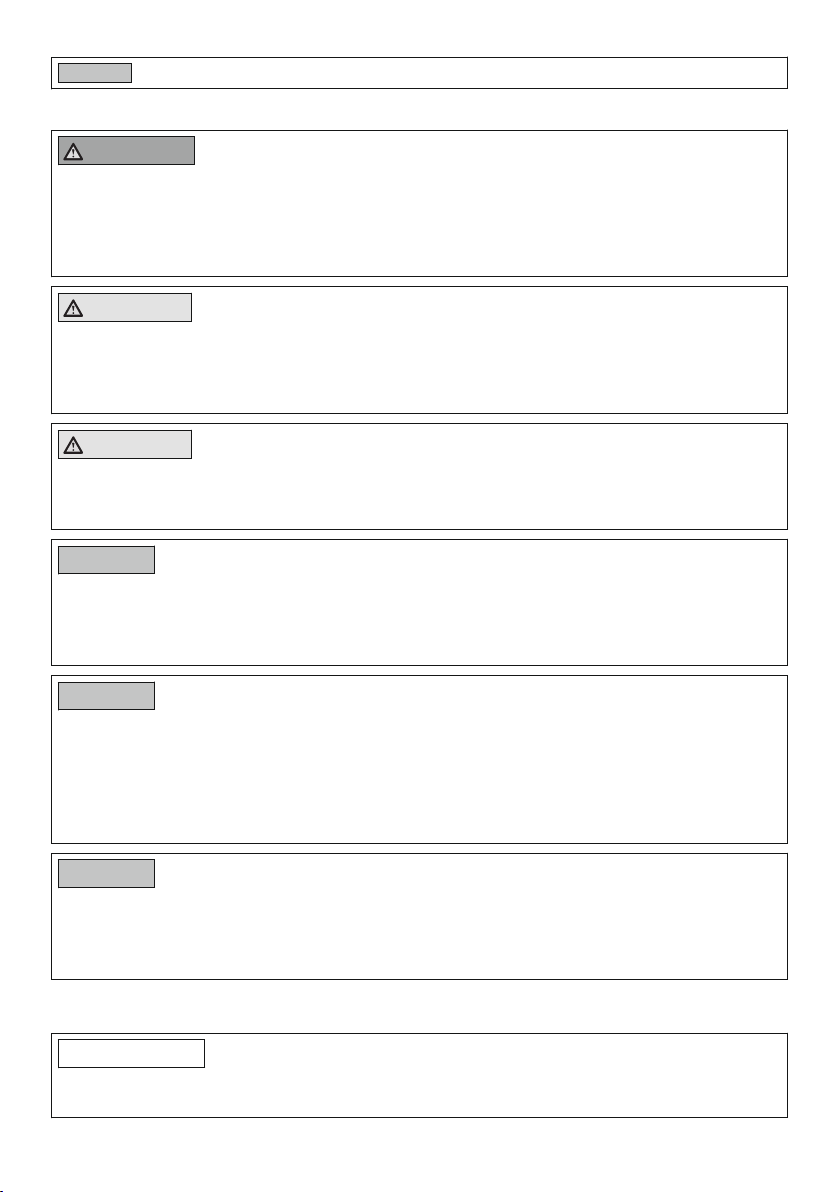Click the warning triangle in the lower light gray label
The width and height of the screenshot is (840, 1192).
click(x=73, y=445)
